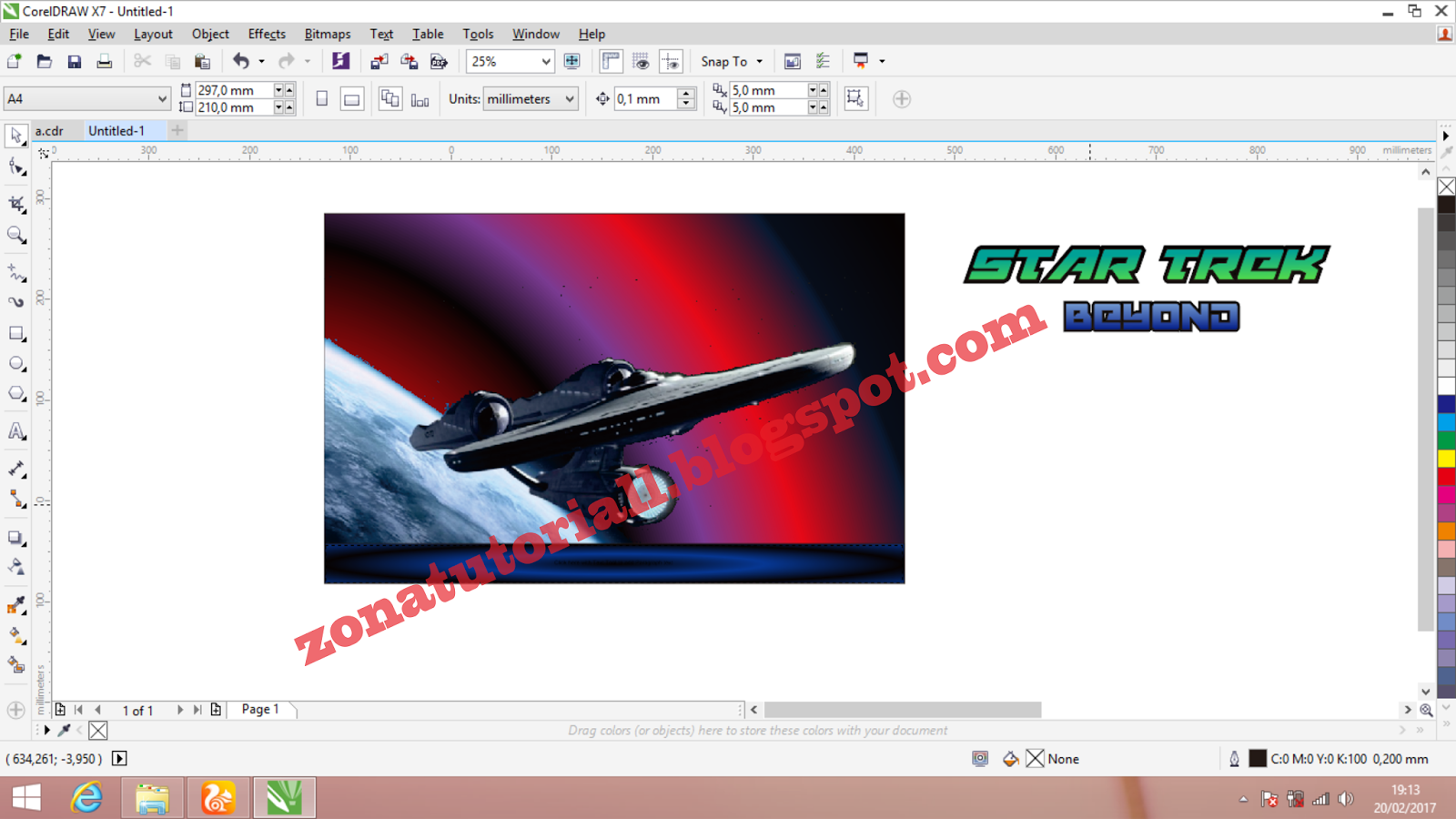This screenshot has height=819, width=1456.
Task: Click the Open file icon
Action: tap(44, 61)
